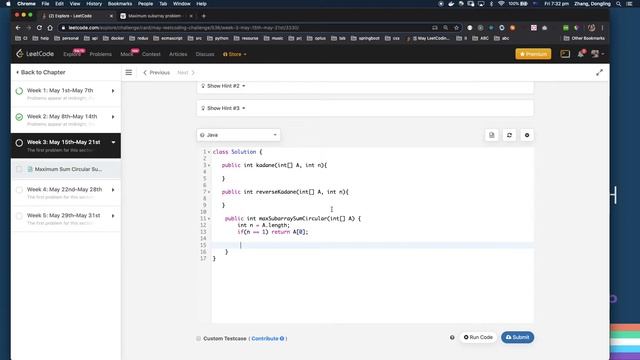Image resolution: width=640 pixels, height=360 pixels.
Task: Open the Other Bookmarks folder
Action: coord(584,38)
